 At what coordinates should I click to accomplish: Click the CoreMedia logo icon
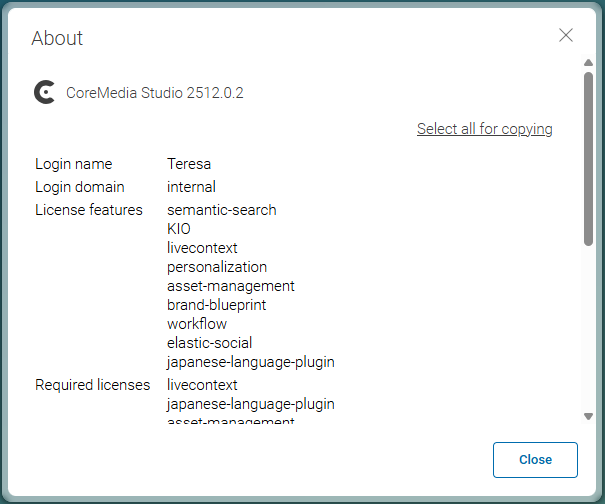44,93
